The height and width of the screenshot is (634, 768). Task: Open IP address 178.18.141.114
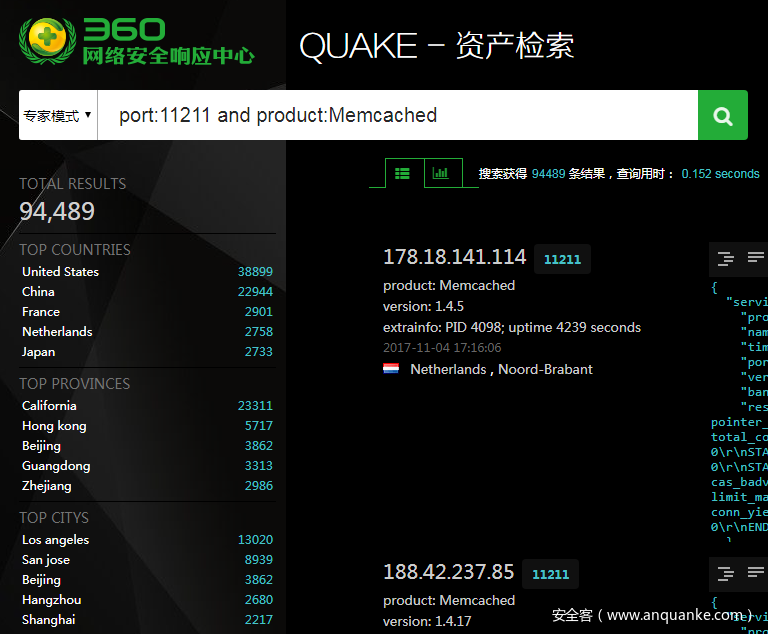click(x=455, y=257)
